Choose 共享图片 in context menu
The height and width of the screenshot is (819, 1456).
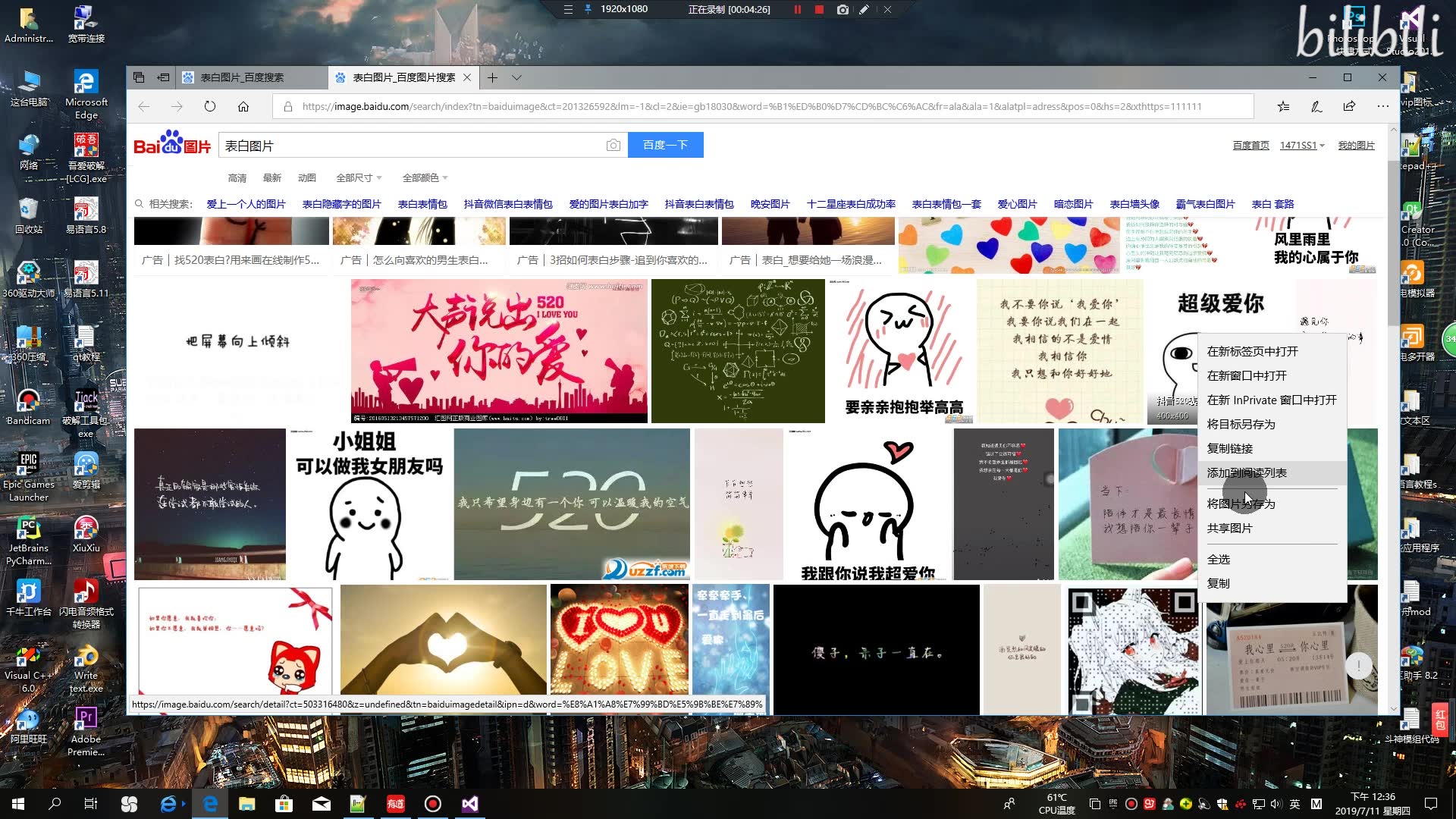pyautogui.click(x=1272, y=528)
